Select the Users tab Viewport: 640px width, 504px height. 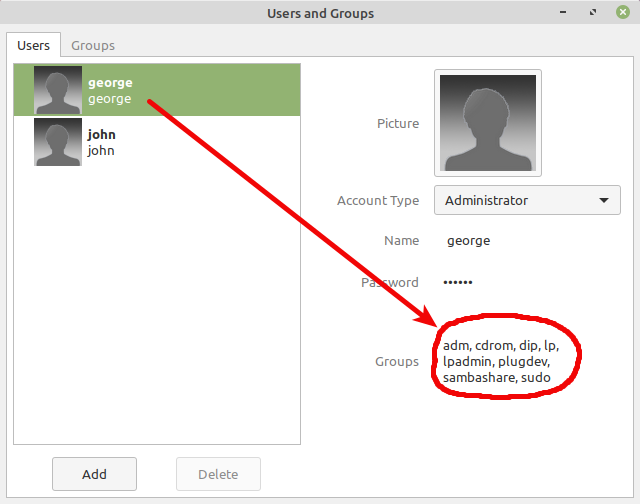[x=33, y=45]
